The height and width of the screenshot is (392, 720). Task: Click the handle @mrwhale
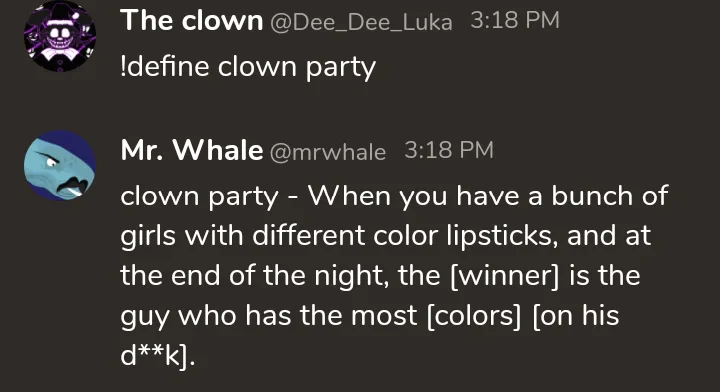[x=327, y=152]
